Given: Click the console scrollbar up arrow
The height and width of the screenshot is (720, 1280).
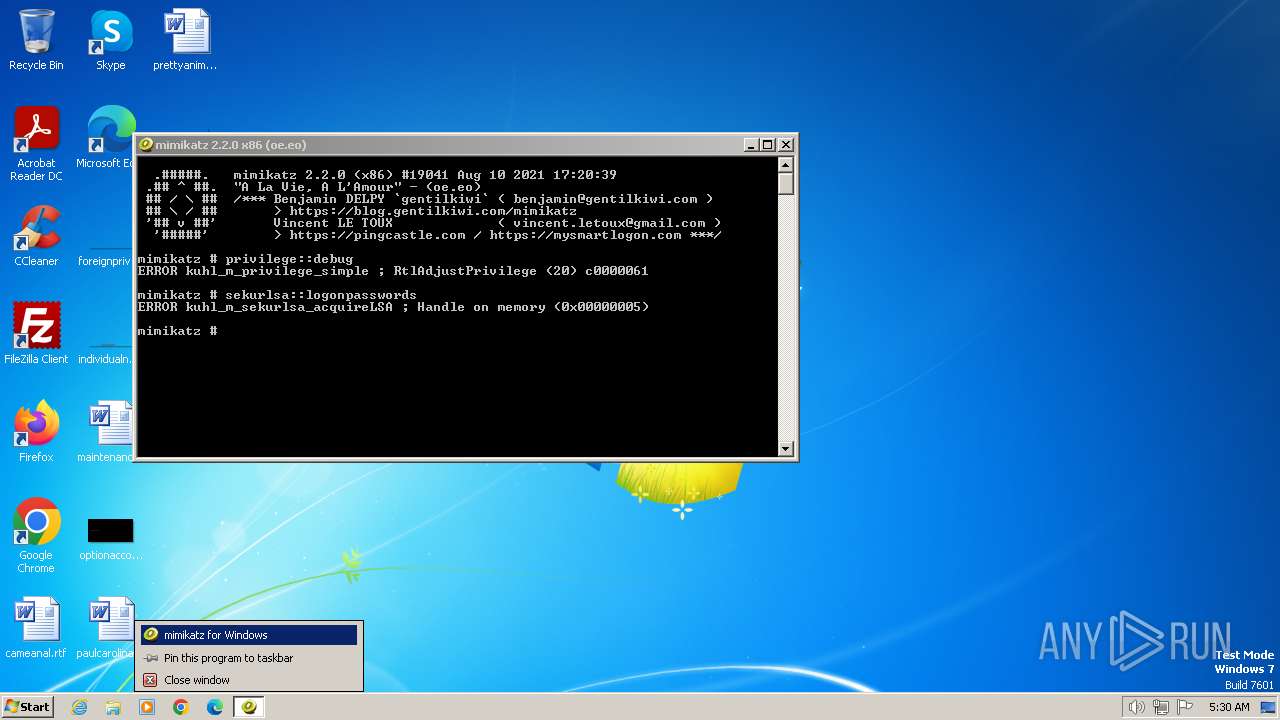Looking at the screenshot, I should coord(786,165).
